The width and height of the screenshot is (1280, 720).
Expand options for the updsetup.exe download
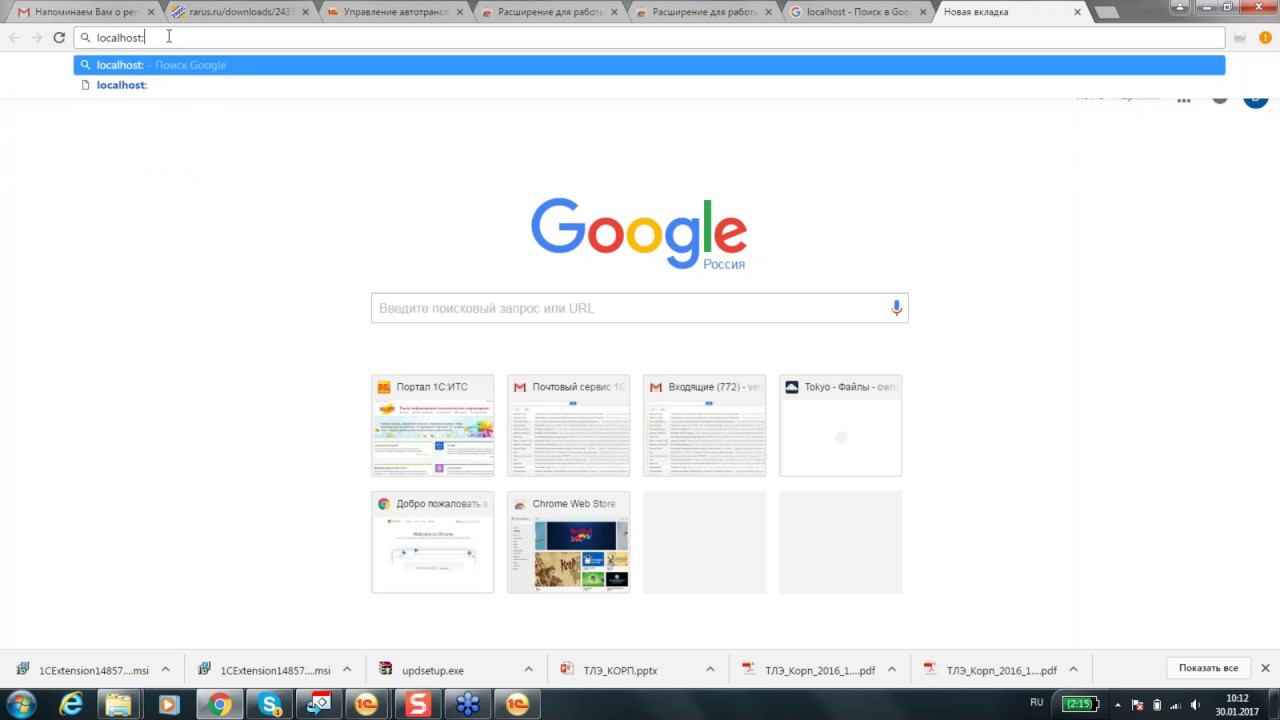[528, 670]
